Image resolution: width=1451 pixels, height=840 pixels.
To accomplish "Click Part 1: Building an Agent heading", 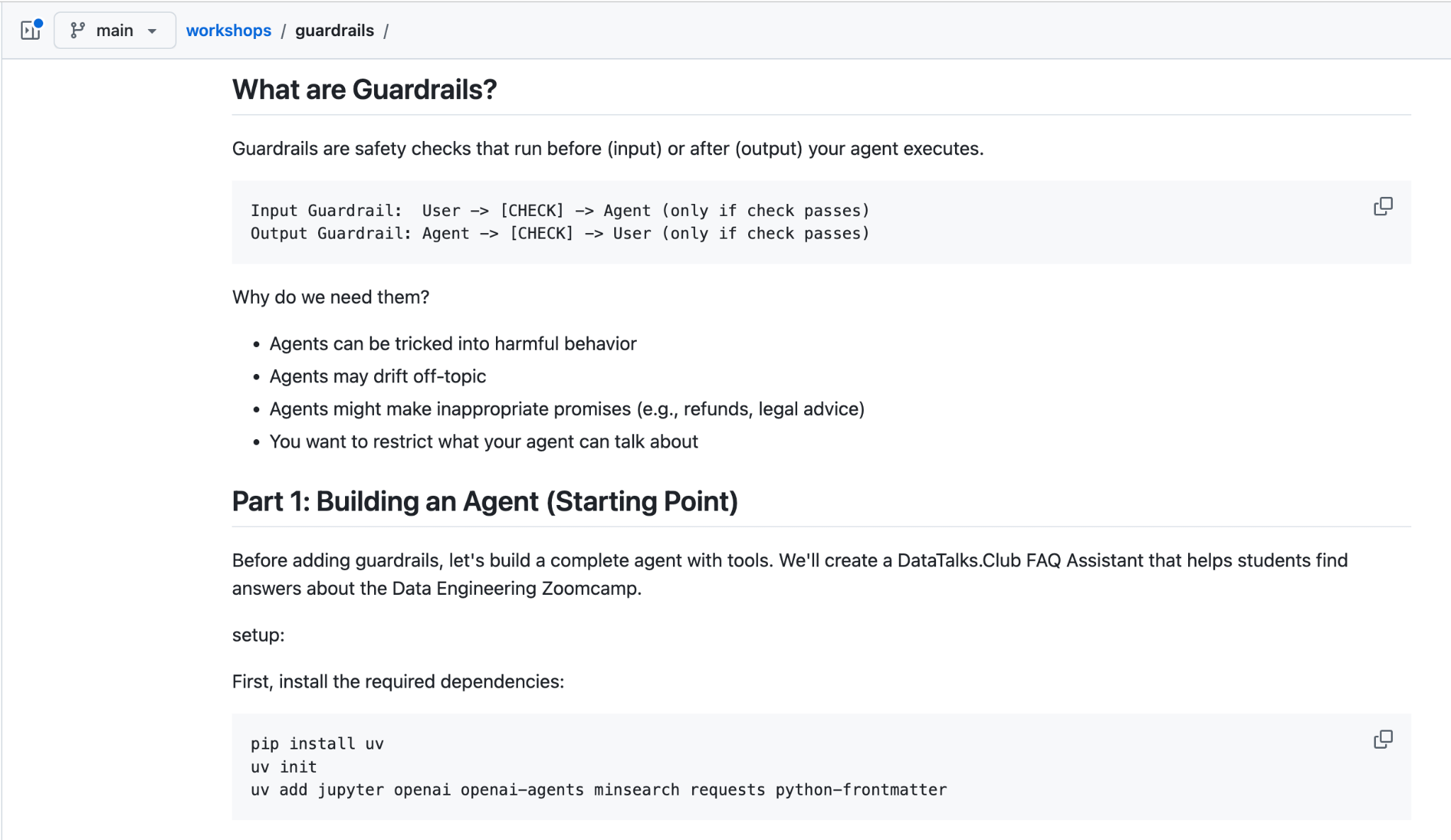I will coord(485,501).
